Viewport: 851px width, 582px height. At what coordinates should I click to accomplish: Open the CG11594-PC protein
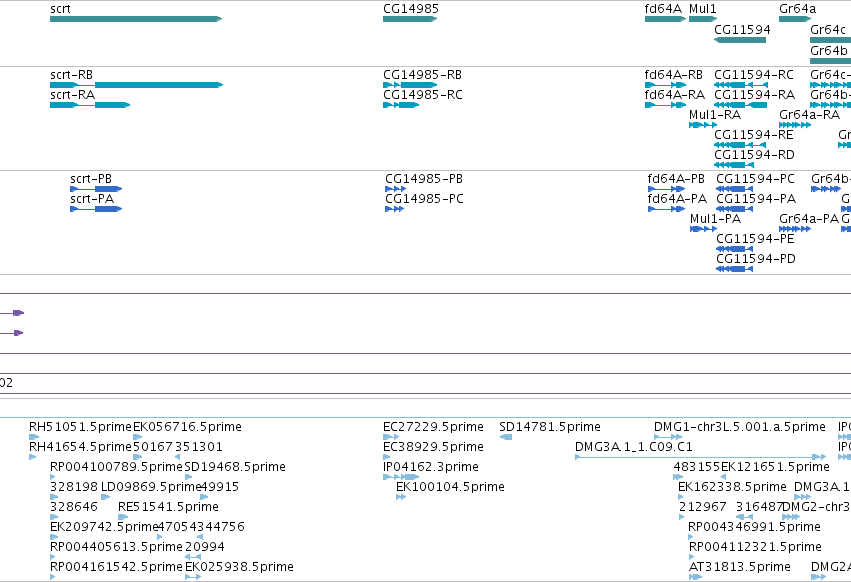734,189
